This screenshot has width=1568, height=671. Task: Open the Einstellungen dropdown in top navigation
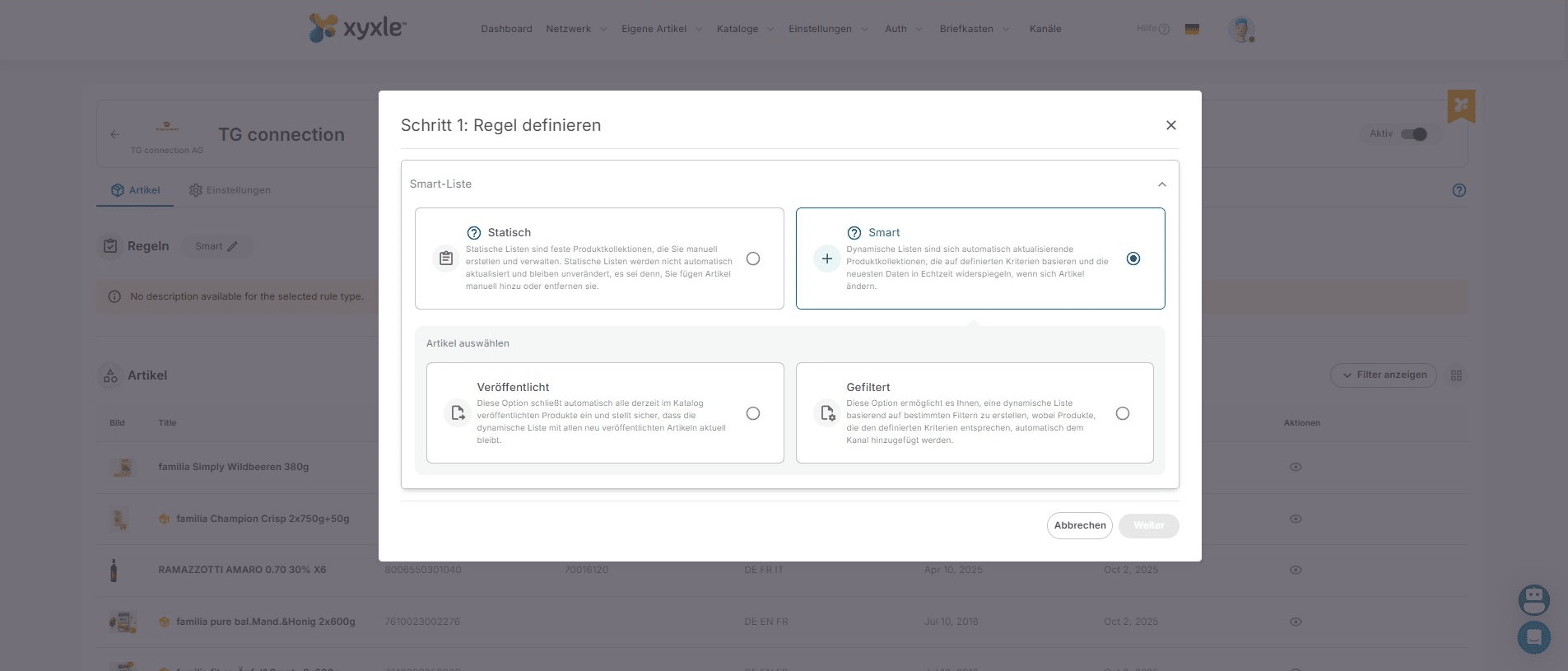tap(828, 29)
